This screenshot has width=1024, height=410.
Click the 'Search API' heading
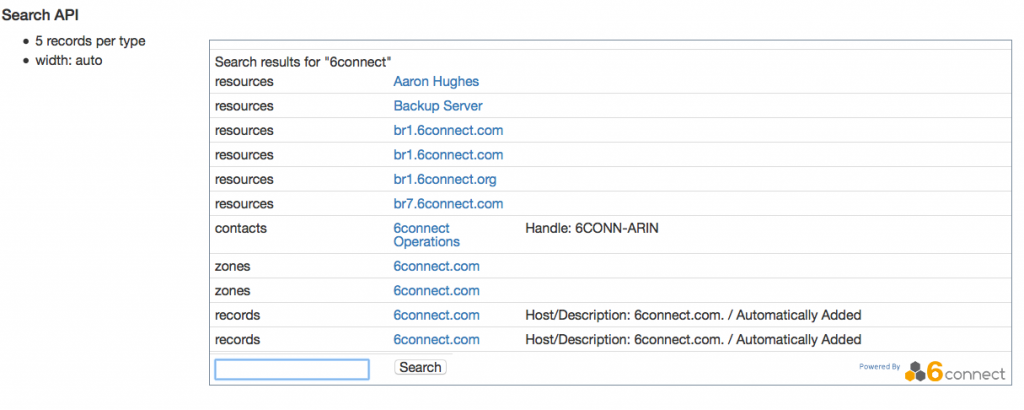[x=40, y=15]
